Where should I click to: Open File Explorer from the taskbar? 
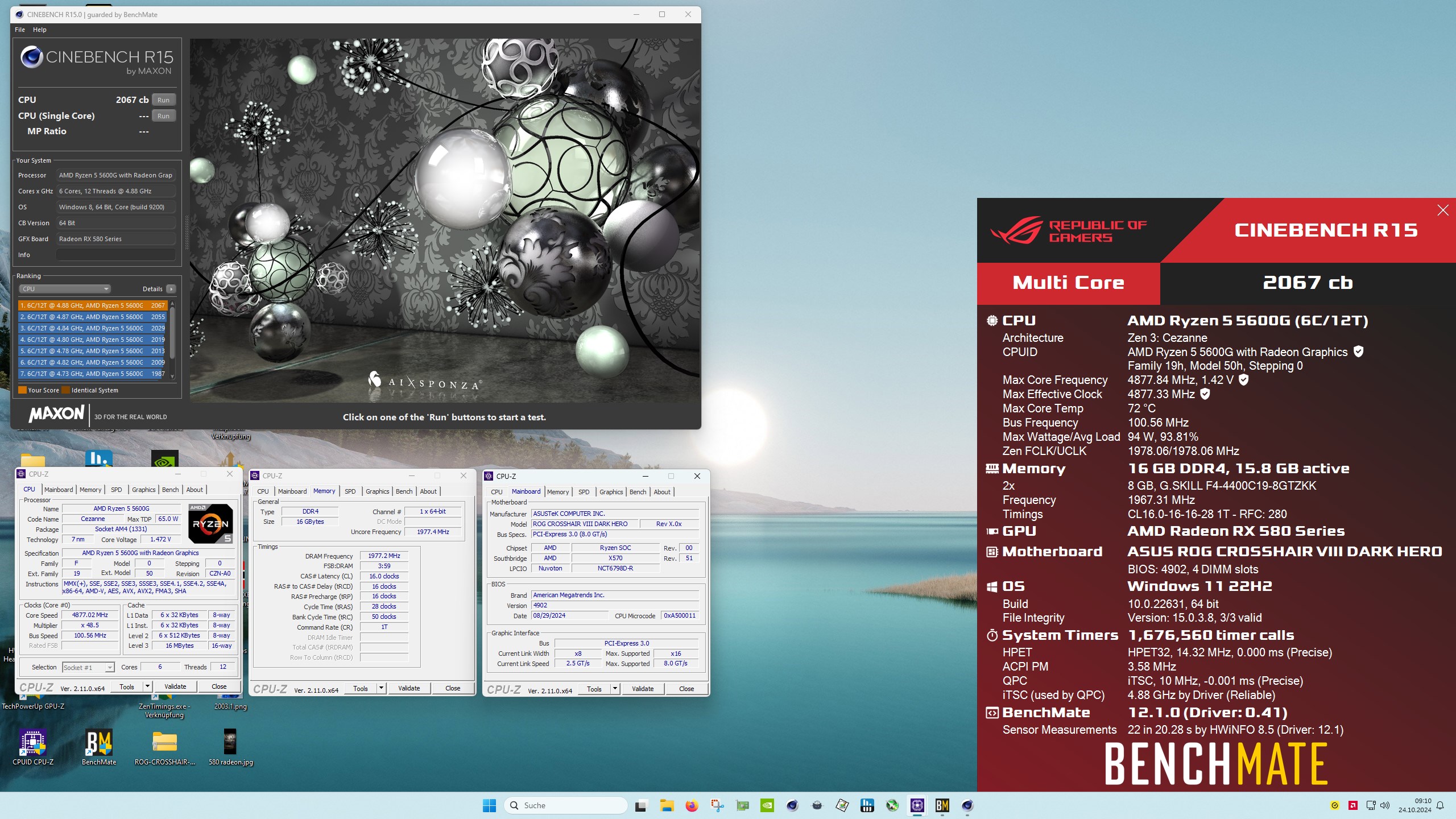click(x=667, y=805)
